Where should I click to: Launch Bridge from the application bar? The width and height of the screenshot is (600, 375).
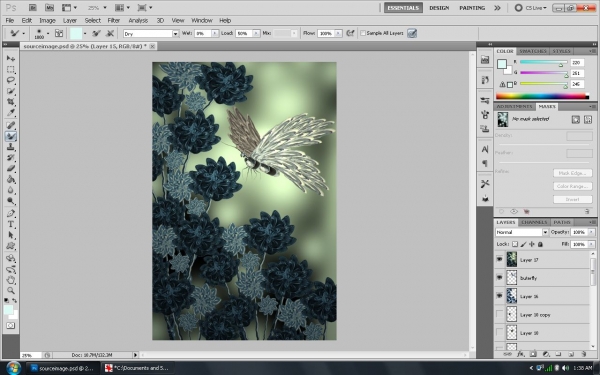pyautogui.click(x=33, y=8)
